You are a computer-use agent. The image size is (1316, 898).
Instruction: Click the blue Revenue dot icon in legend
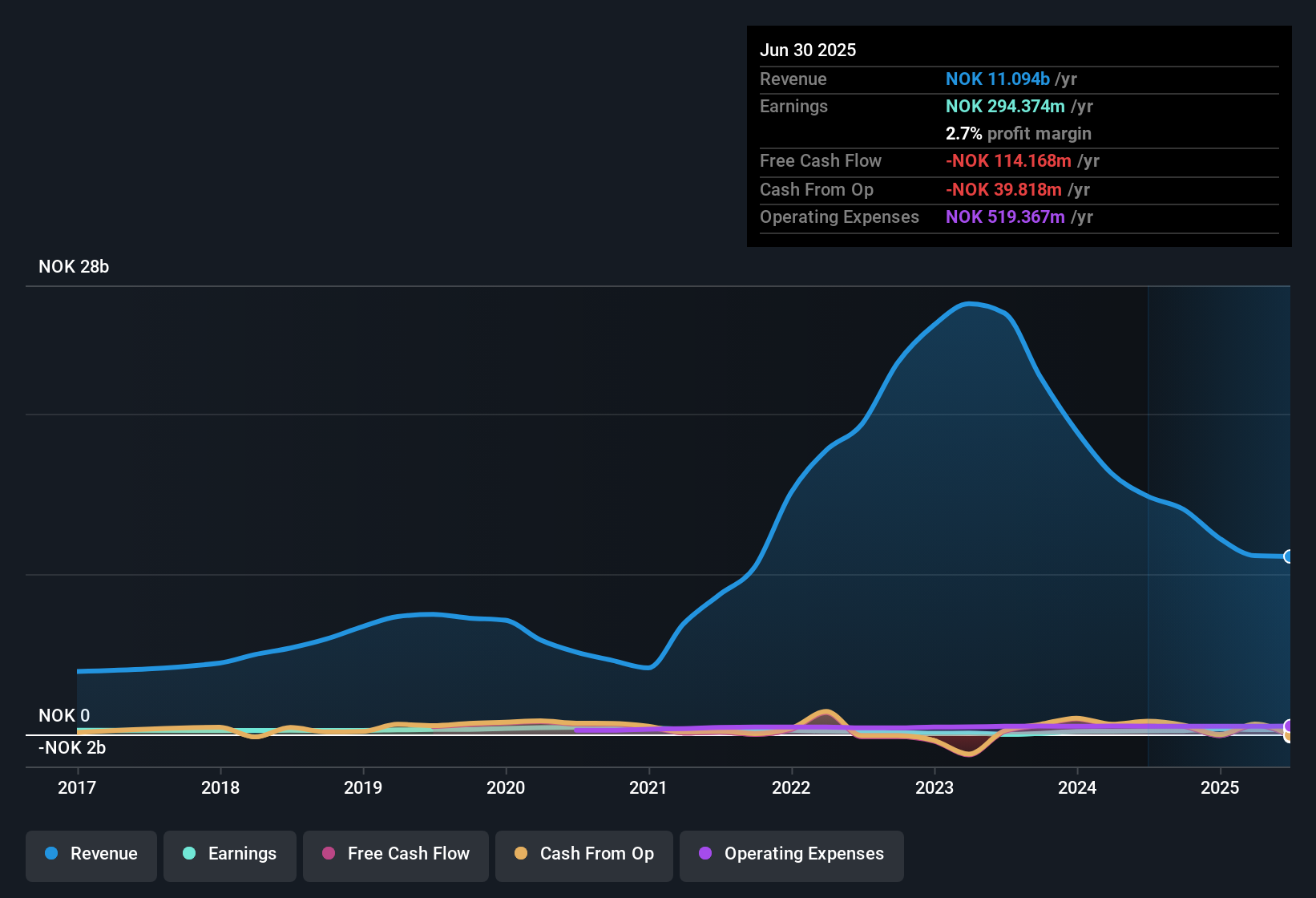(51, 854)
